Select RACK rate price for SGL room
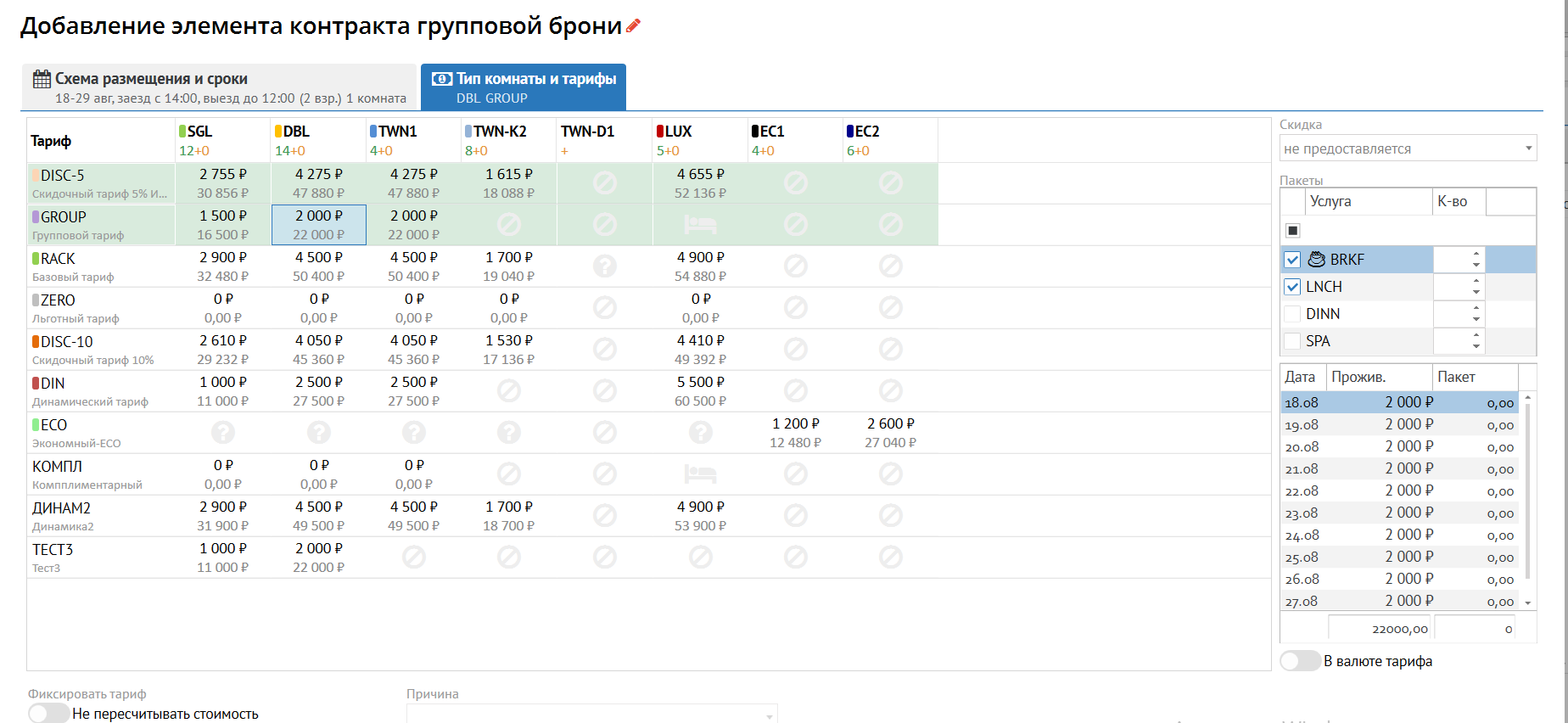 point(223,266)
